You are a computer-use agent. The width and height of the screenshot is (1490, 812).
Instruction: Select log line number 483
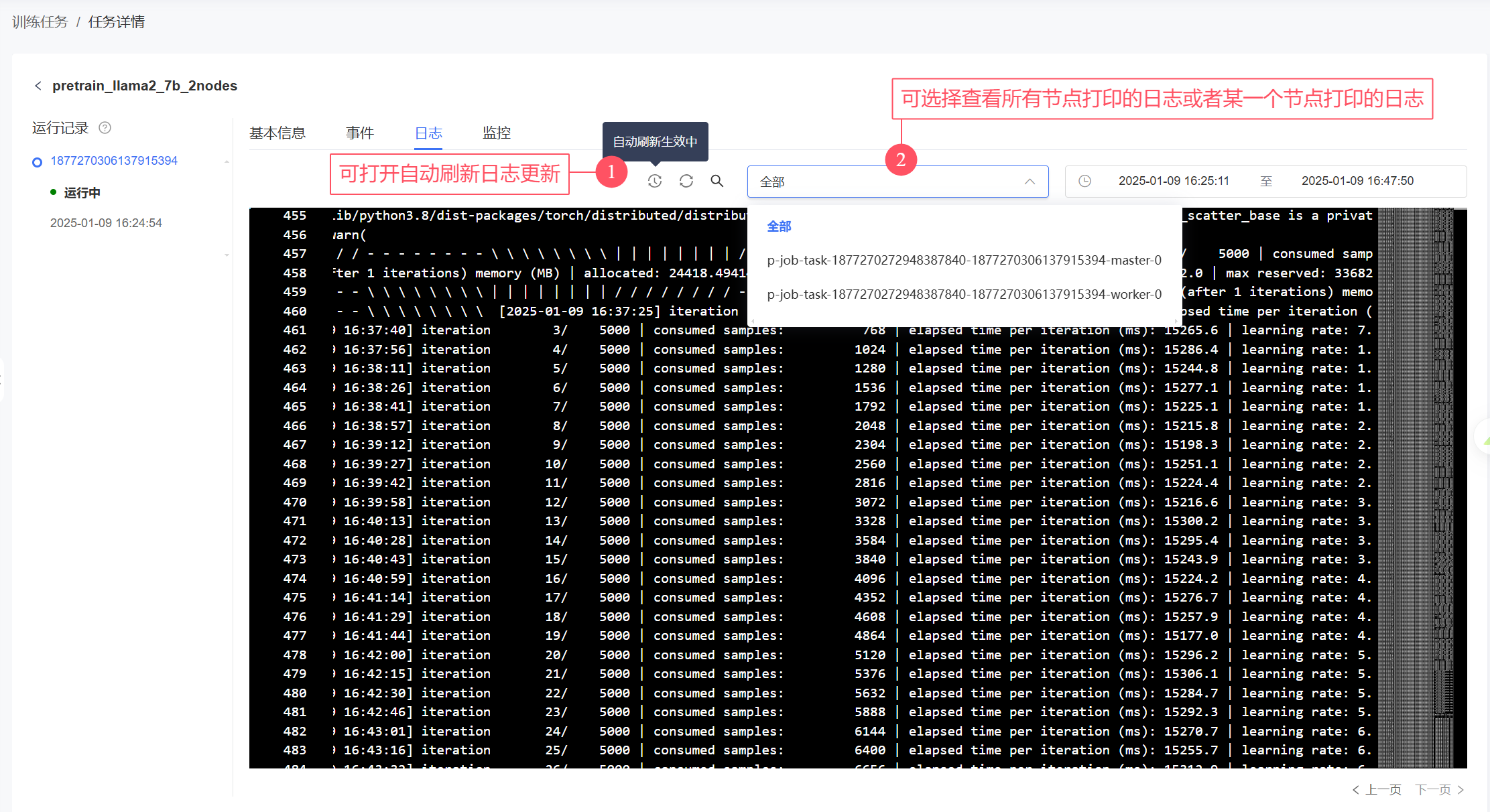click(295, 750)
